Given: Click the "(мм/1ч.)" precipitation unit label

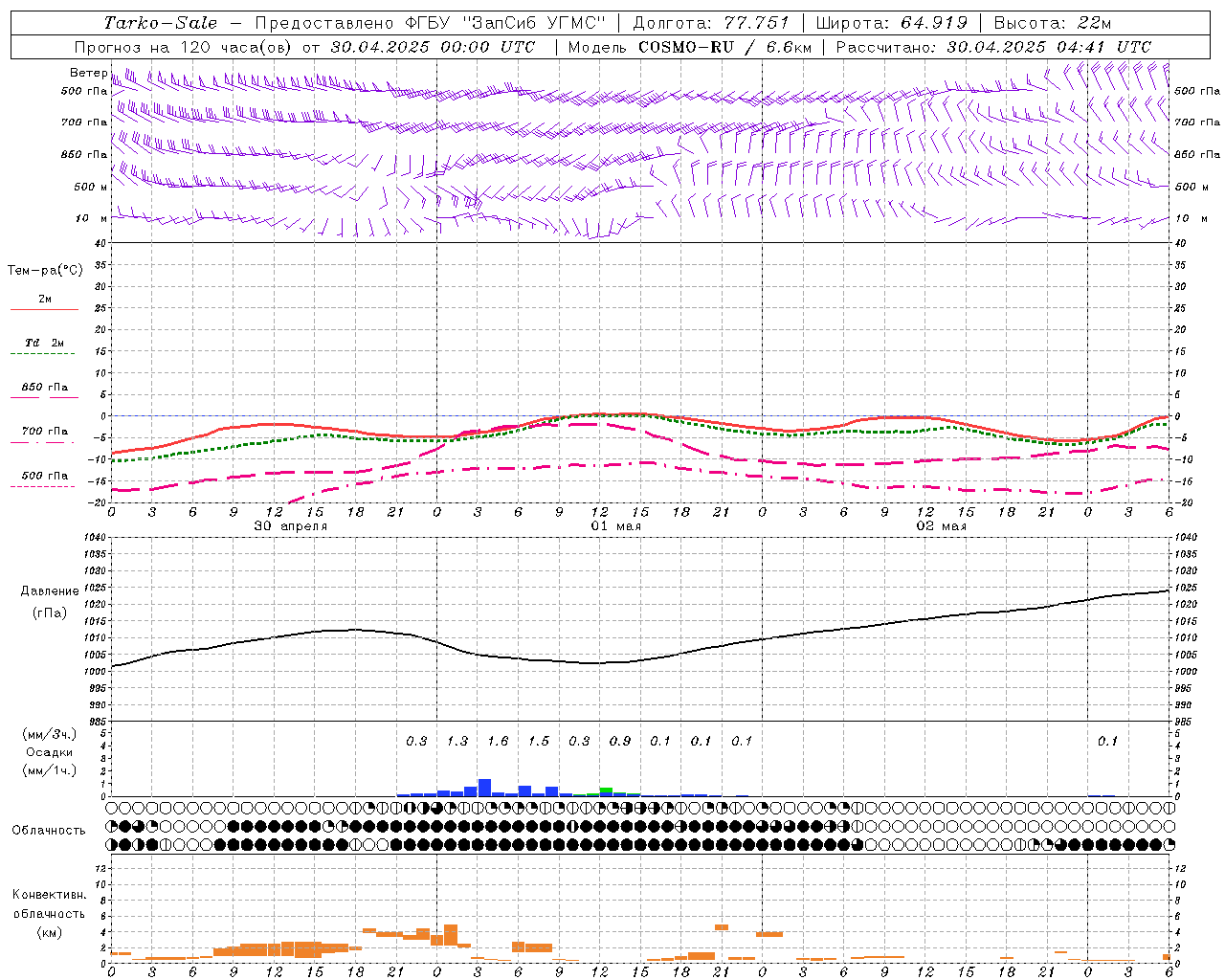Looking at the screenshot, I should pos(50,770).
